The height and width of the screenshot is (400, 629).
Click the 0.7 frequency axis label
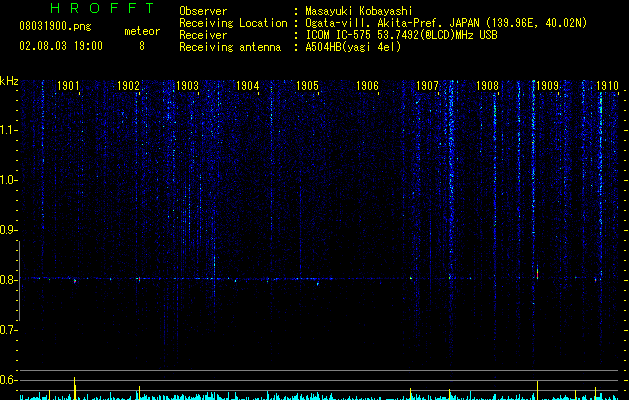click(x=8, y=330)
